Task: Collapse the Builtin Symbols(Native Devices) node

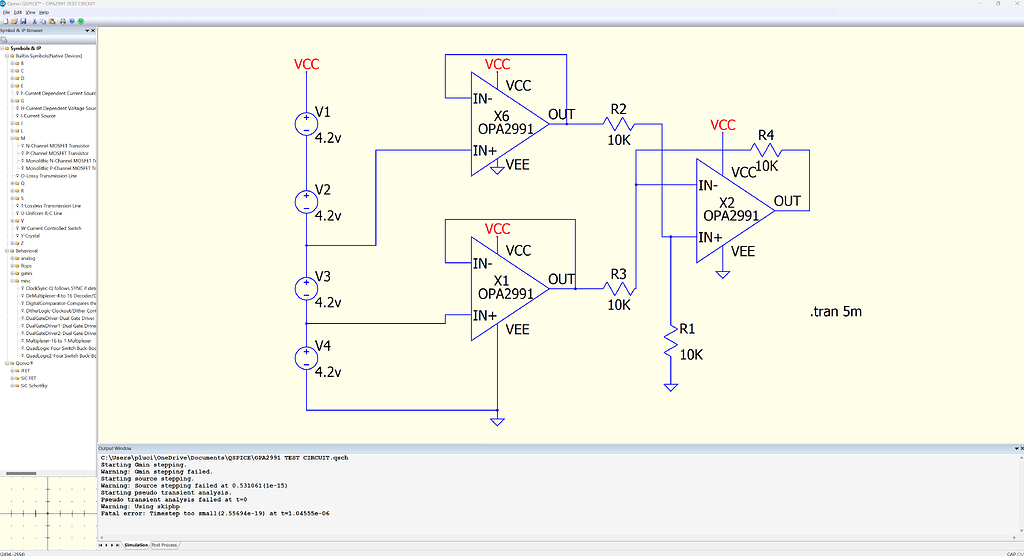Action: click(x=7, y=56)
